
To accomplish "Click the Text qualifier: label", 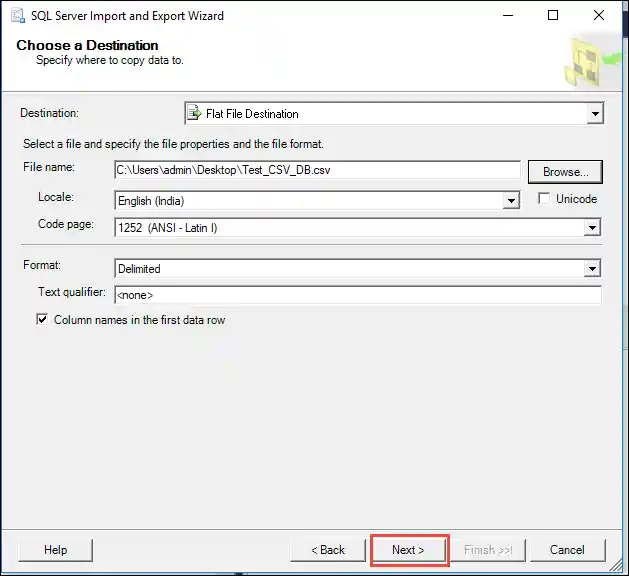I will 72,292.
